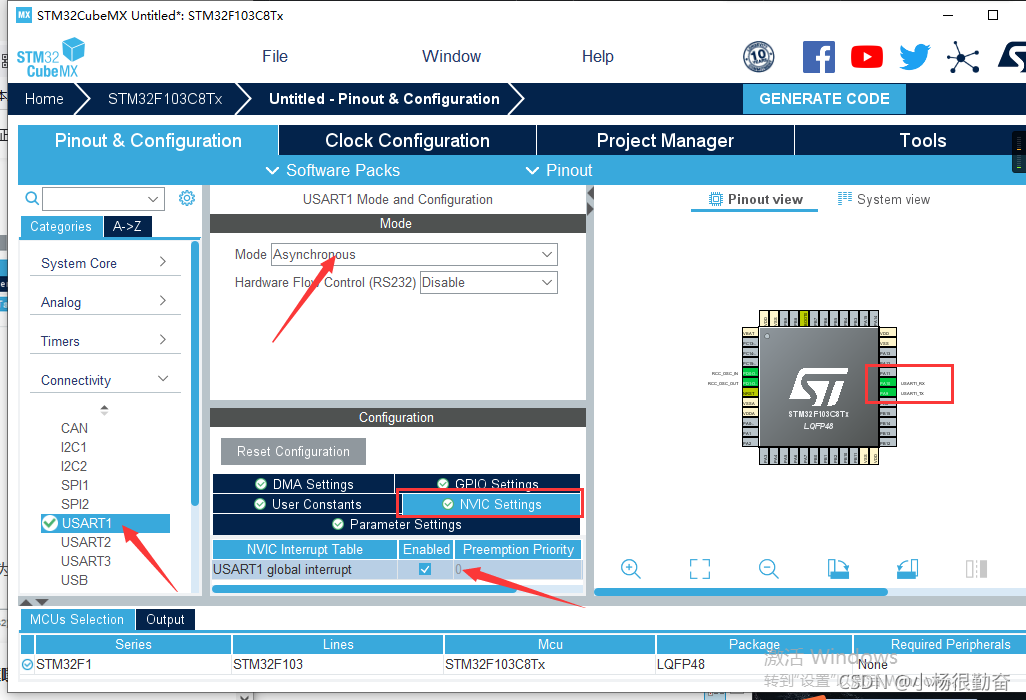Open the Pinout dropdown menu
Image resolution: width=1026 pixels, height=700 pixels.
[559, 170]
